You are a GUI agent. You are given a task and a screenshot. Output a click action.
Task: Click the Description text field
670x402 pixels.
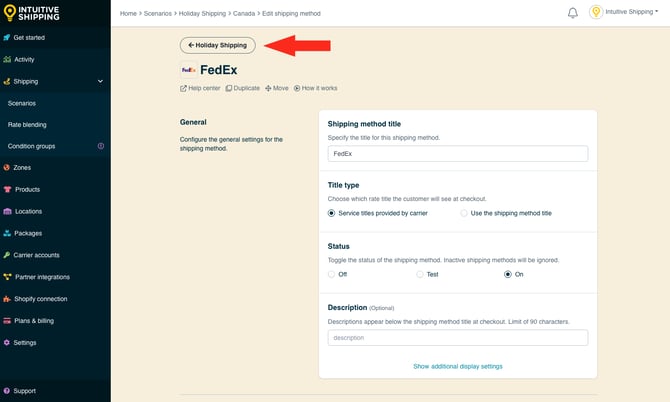click(457, 338)
